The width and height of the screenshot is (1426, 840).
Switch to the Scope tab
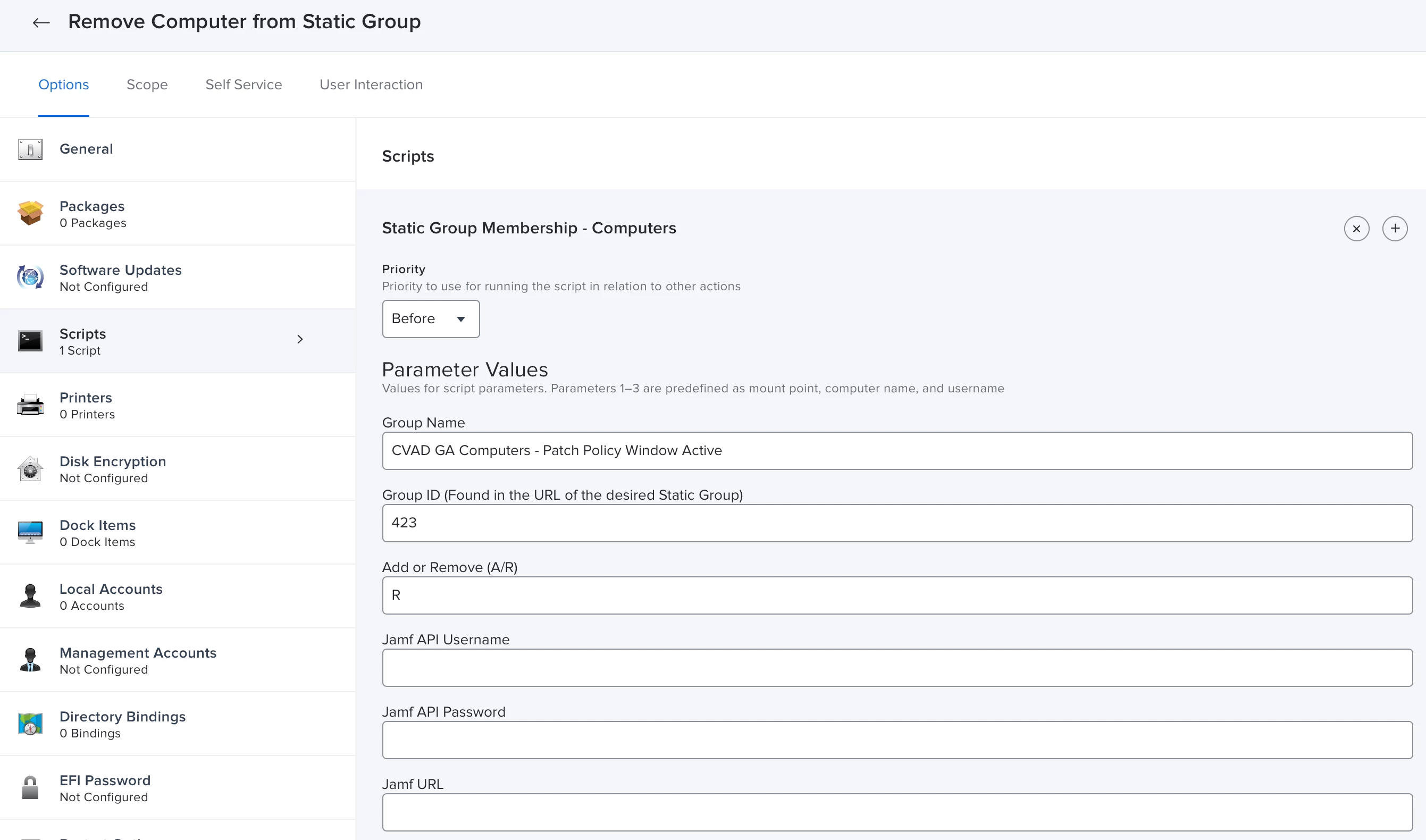[x=147, y=85]
